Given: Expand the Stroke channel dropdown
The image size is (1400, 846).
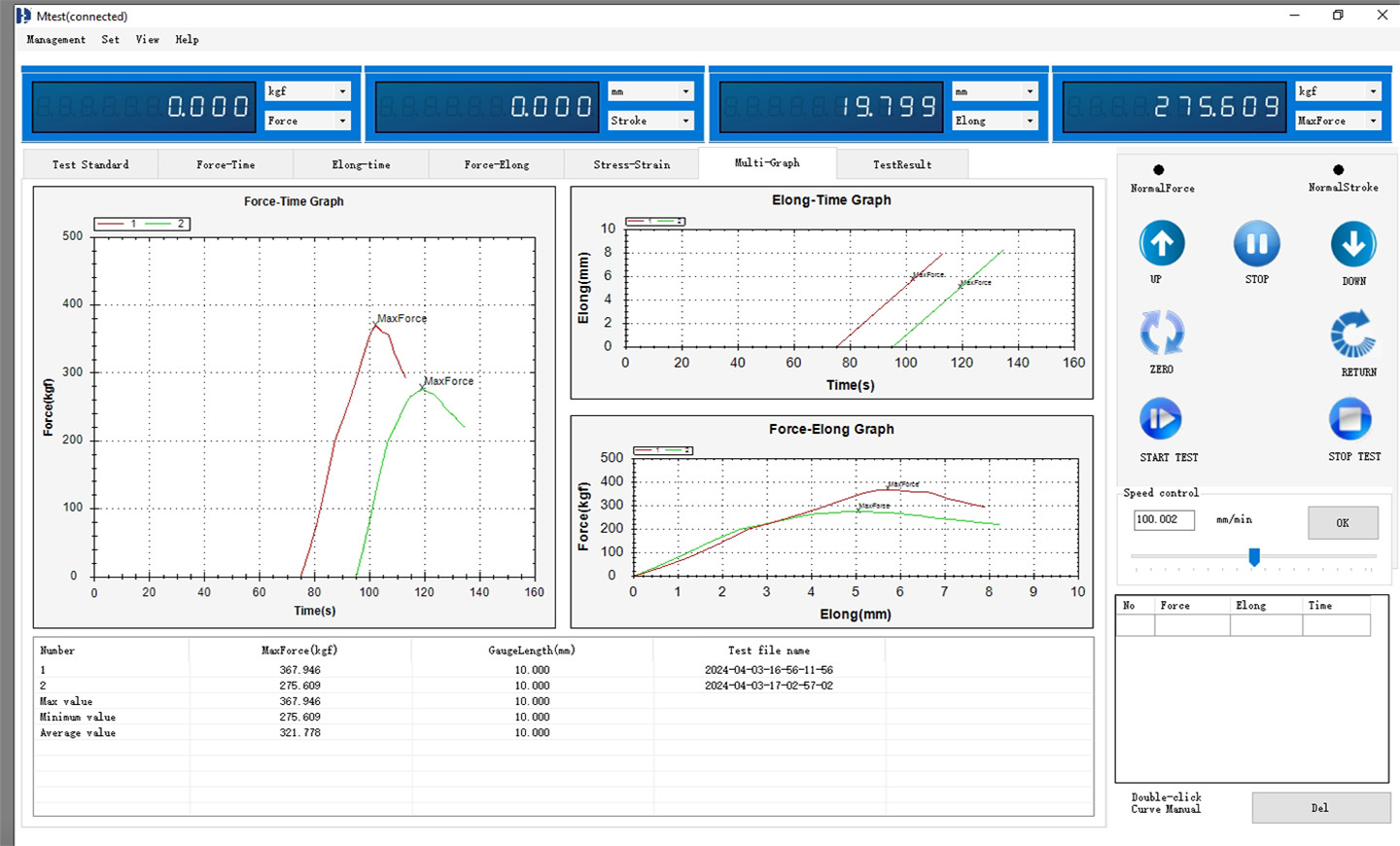Looking at the screenshot, I should pyautogui.click(x=685, y=121).
